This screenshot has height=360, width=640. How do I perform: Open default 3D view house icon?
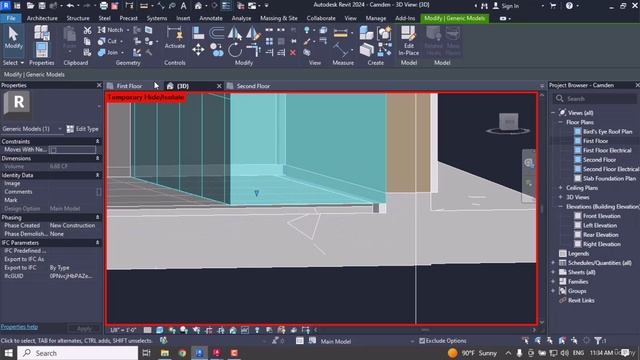click(198, 6)
